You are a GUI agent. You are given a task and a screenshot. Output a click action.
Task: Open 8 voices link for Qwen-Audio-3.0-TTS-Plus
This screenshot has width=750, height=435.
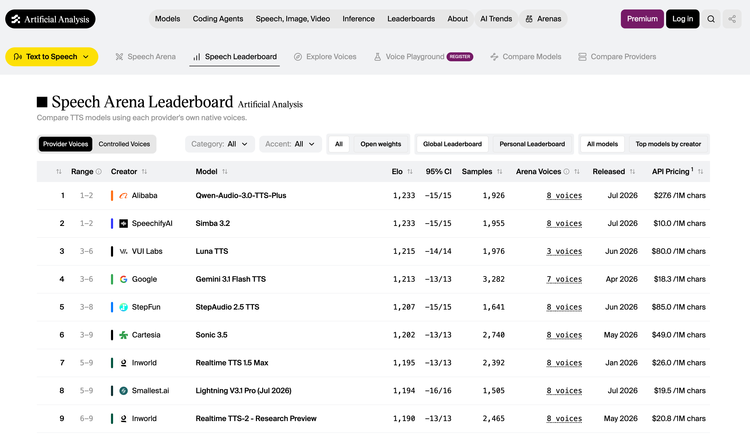564,195
